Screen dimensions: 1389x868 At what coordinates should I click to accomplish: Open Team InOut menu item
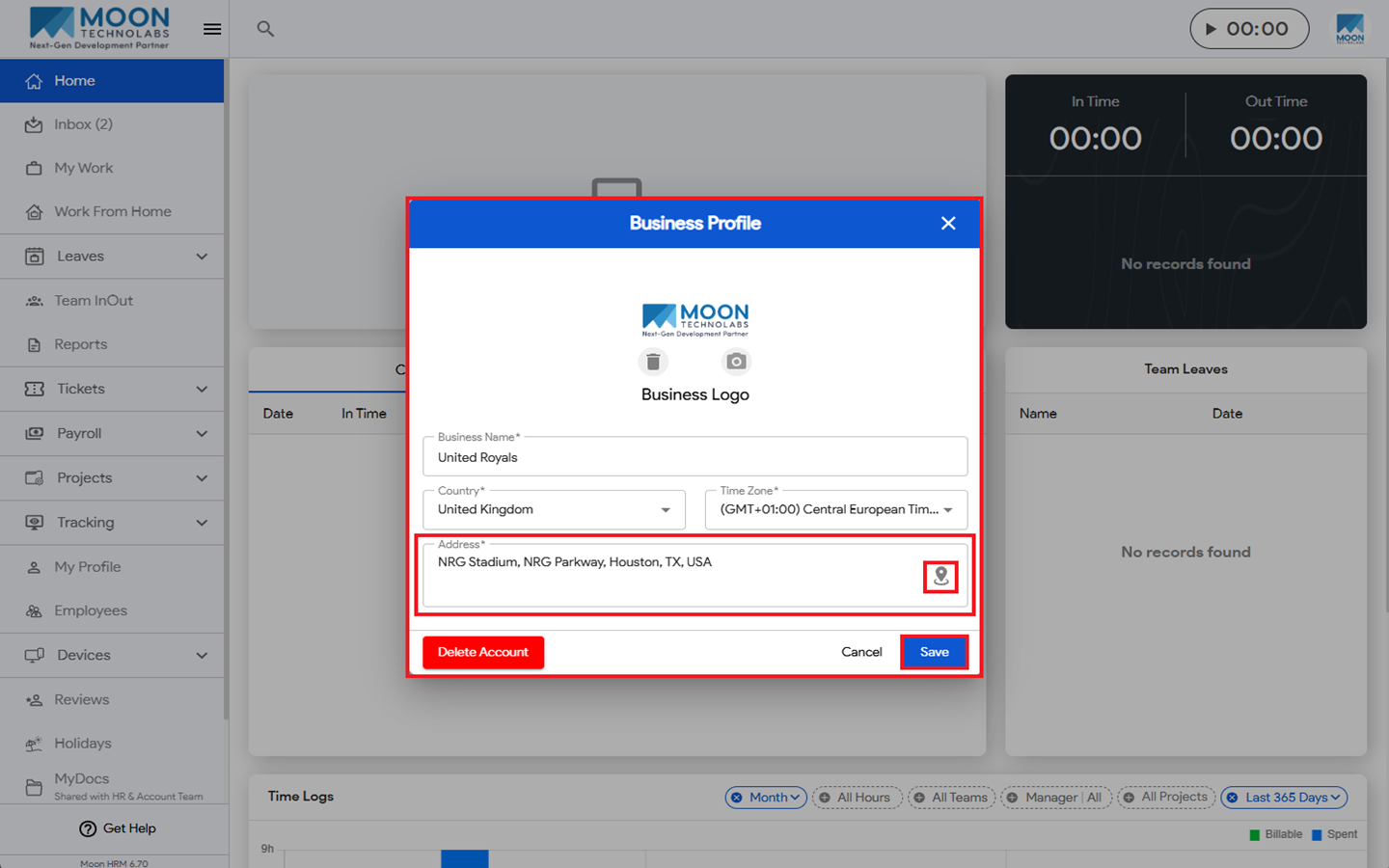point(112,301)
